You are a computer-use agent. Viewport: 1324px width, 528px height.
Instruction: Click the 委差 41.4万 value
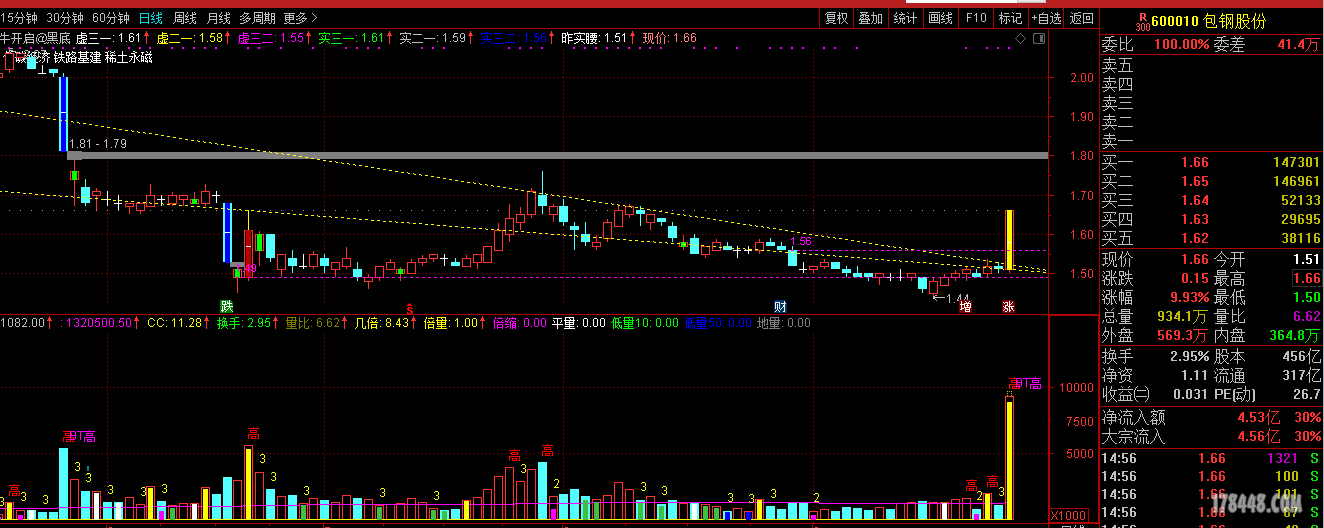click(1297, 45)
